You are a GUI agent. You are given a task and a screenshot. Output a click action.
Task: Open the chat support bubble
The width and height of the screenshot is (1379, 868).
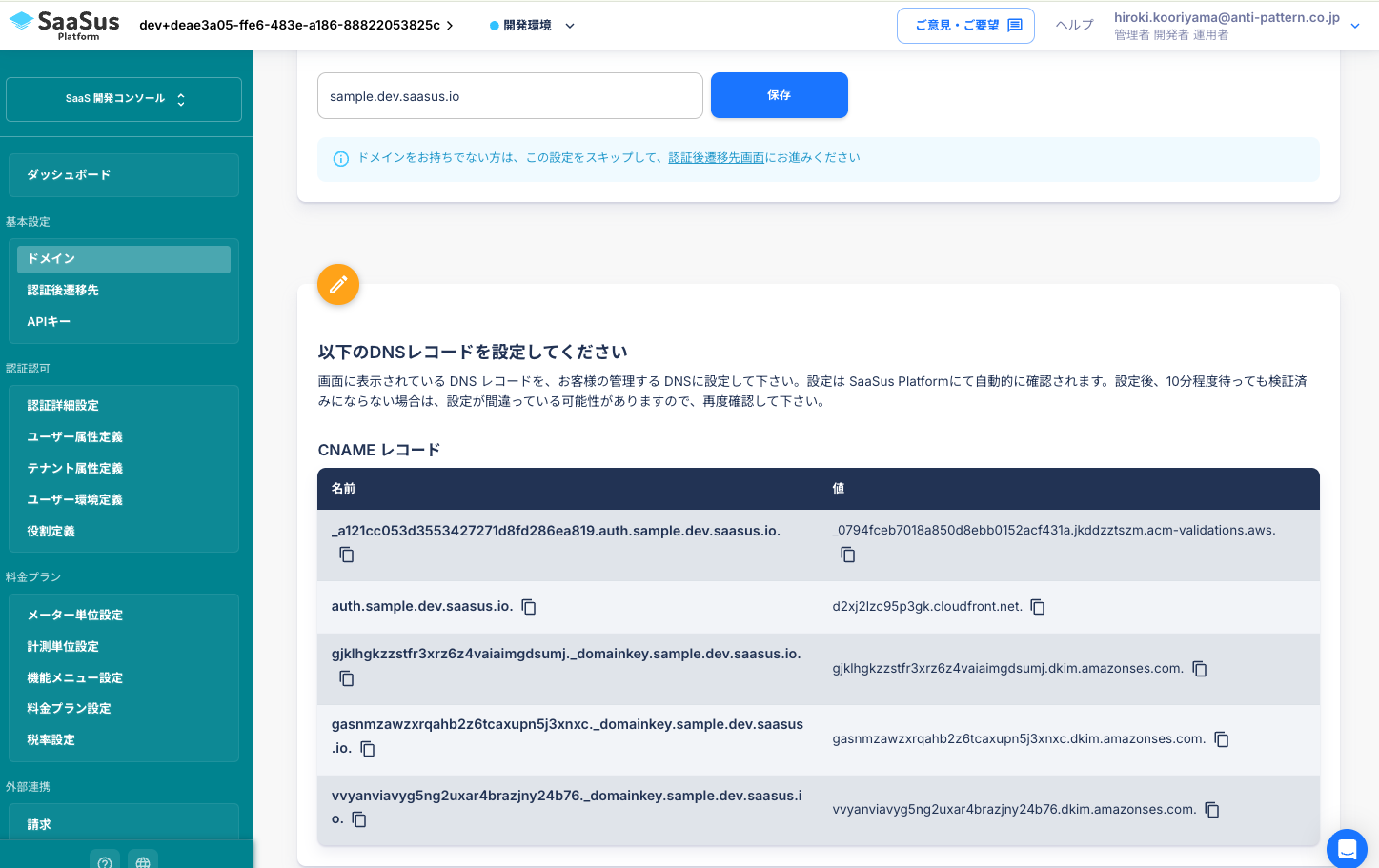tap(1346, 848)
